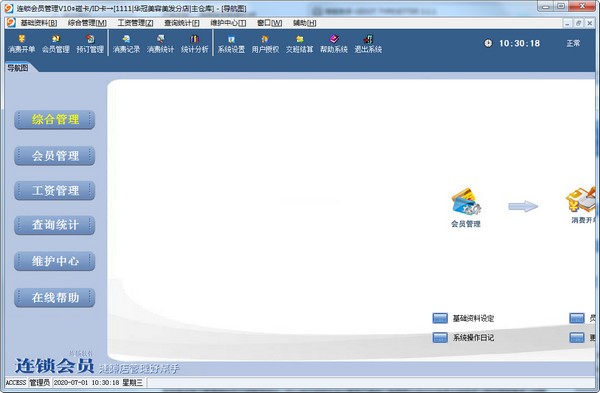Click the 在线帮助 sidebar button
This screenshot has width=600, height=393.
pos(55,297)
